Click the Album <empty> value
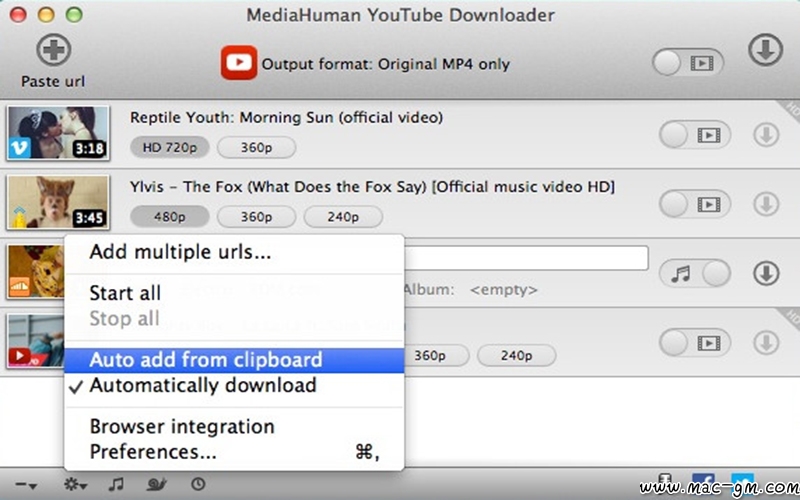The image size is (800, 500). point(504,290)
